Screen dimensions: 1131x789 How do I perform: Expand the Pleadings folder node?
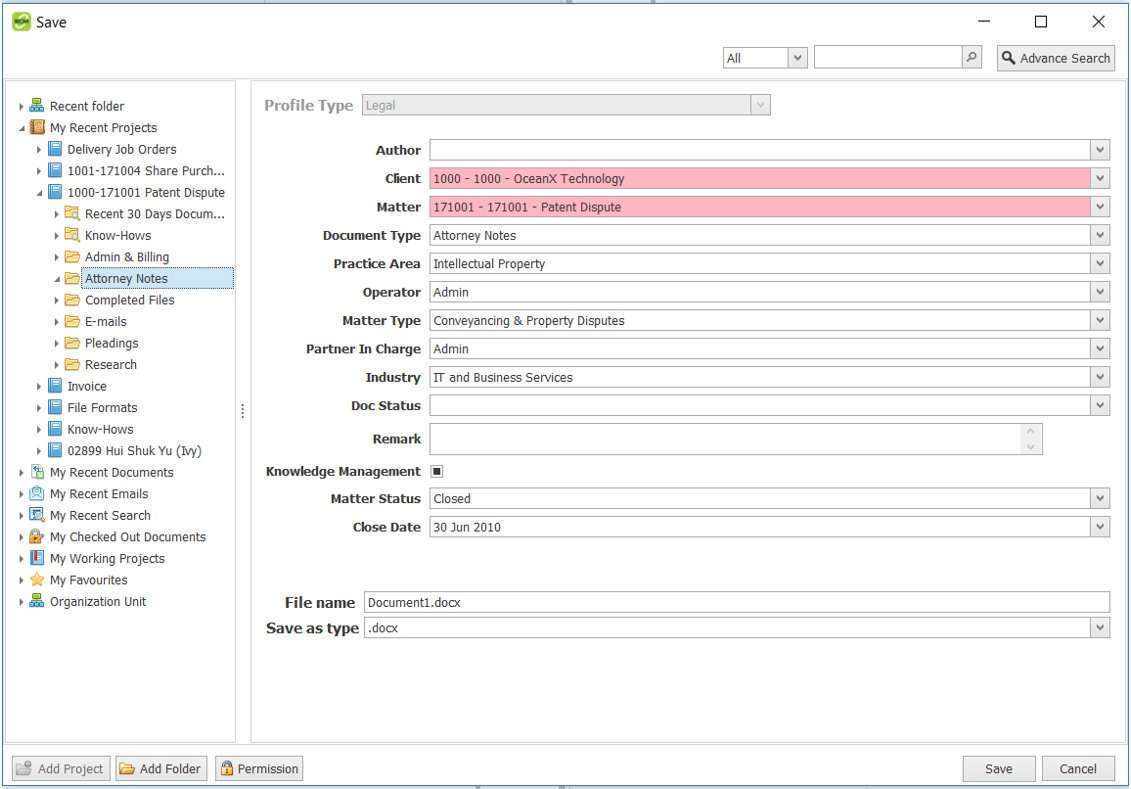click(x=56, y=343)
